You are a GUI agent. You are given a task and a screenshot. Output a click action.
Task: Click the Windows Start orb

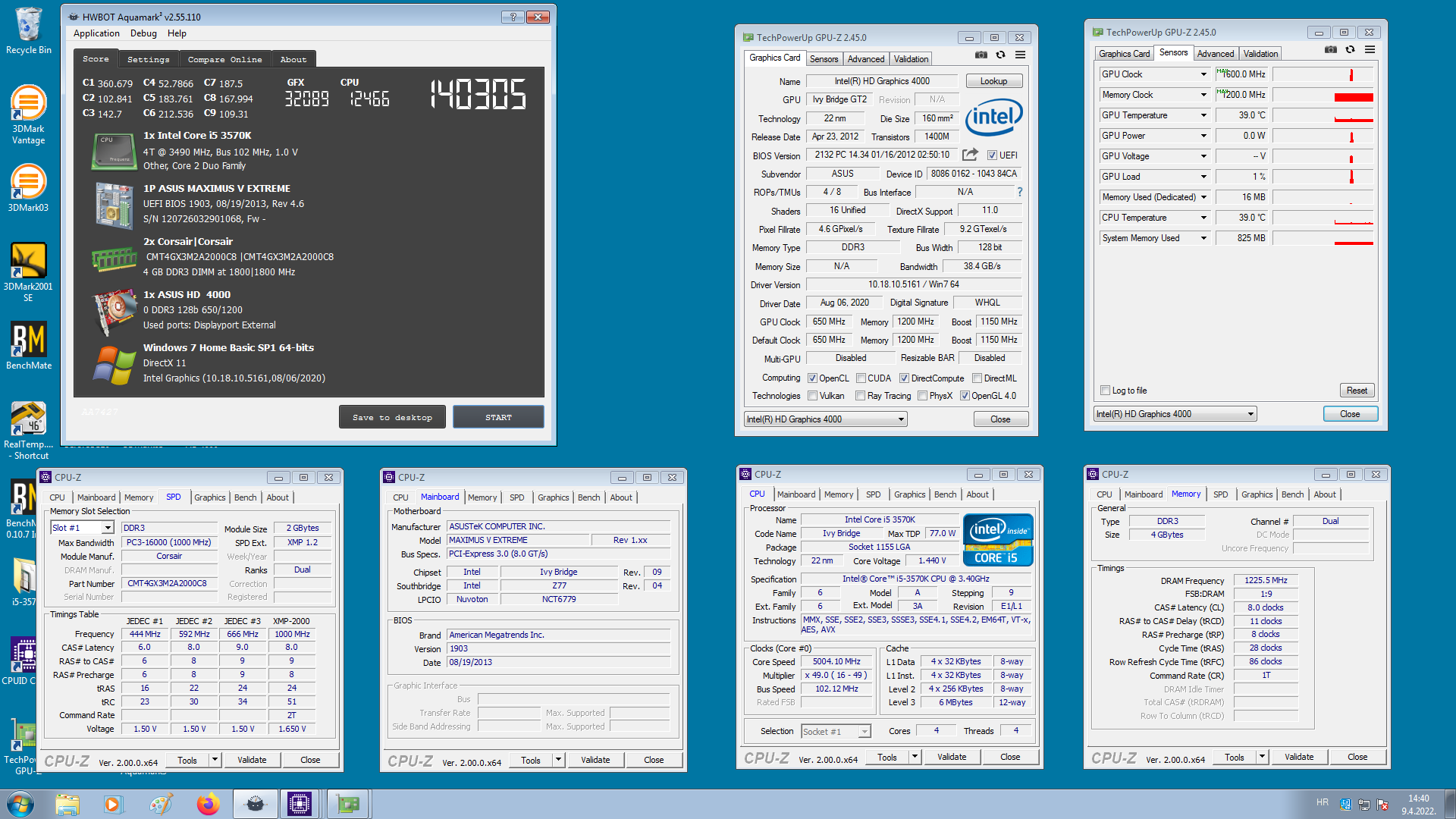(20, 804)
